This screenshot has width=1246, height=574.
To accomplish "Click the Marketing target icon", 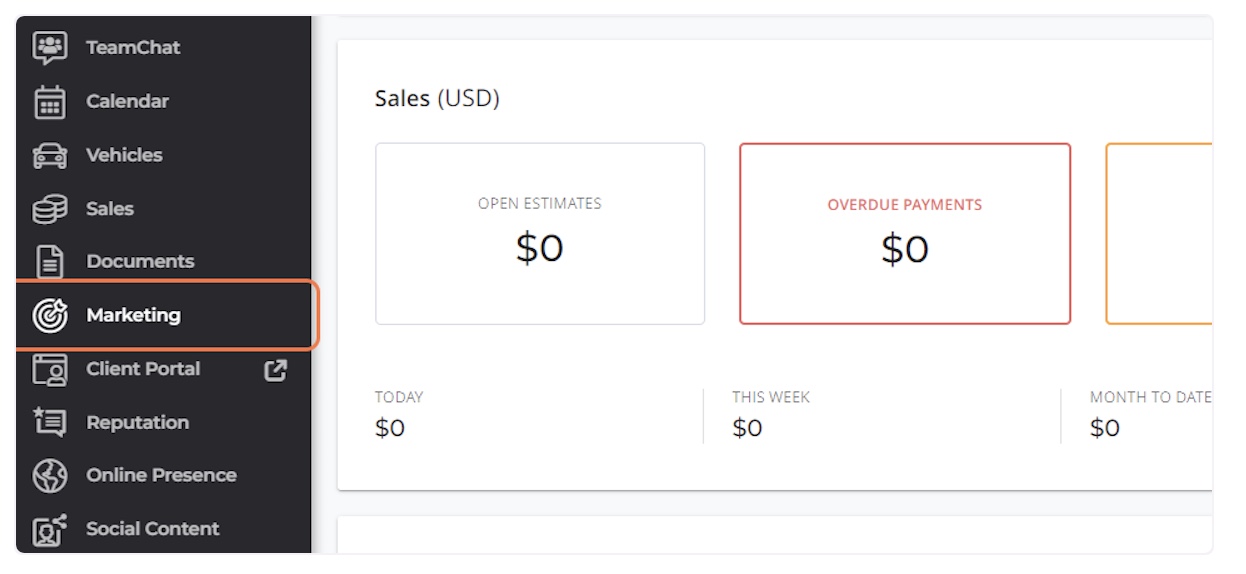I will 50,315.
